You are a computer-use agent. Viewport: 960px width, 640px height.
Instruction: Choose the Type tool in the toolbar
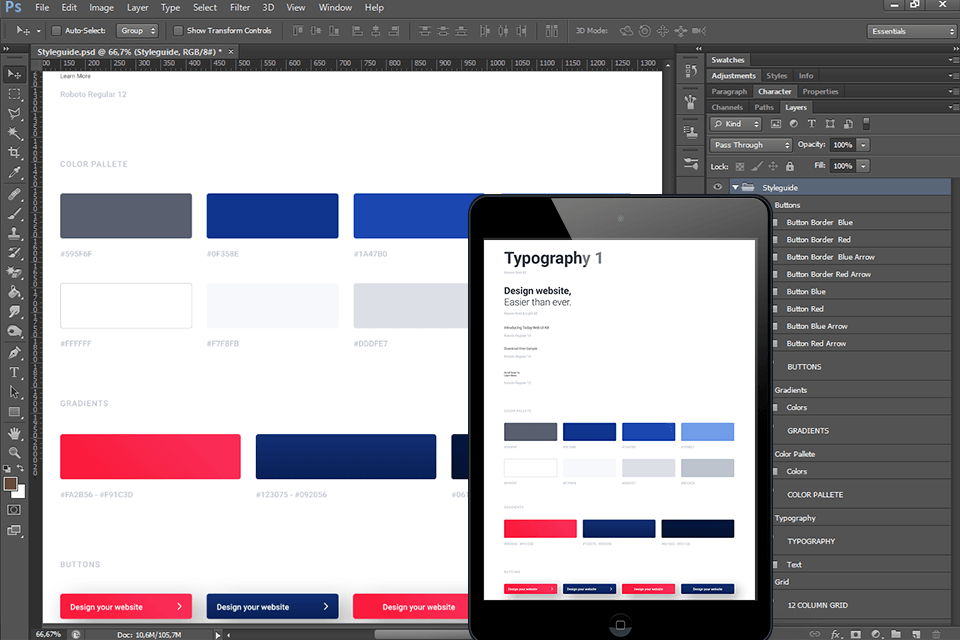tap(14, 372)
